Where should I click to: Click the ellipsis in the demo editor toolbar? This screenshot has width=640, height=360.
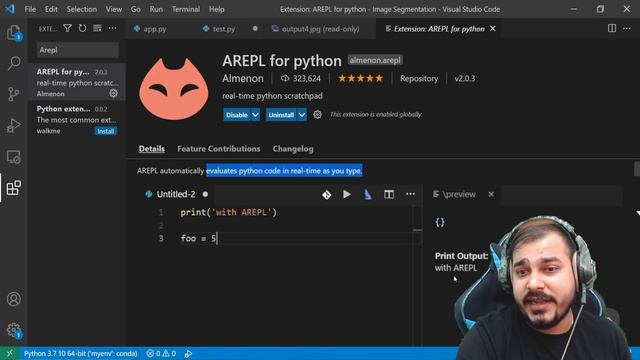click(x=410, y=194)
